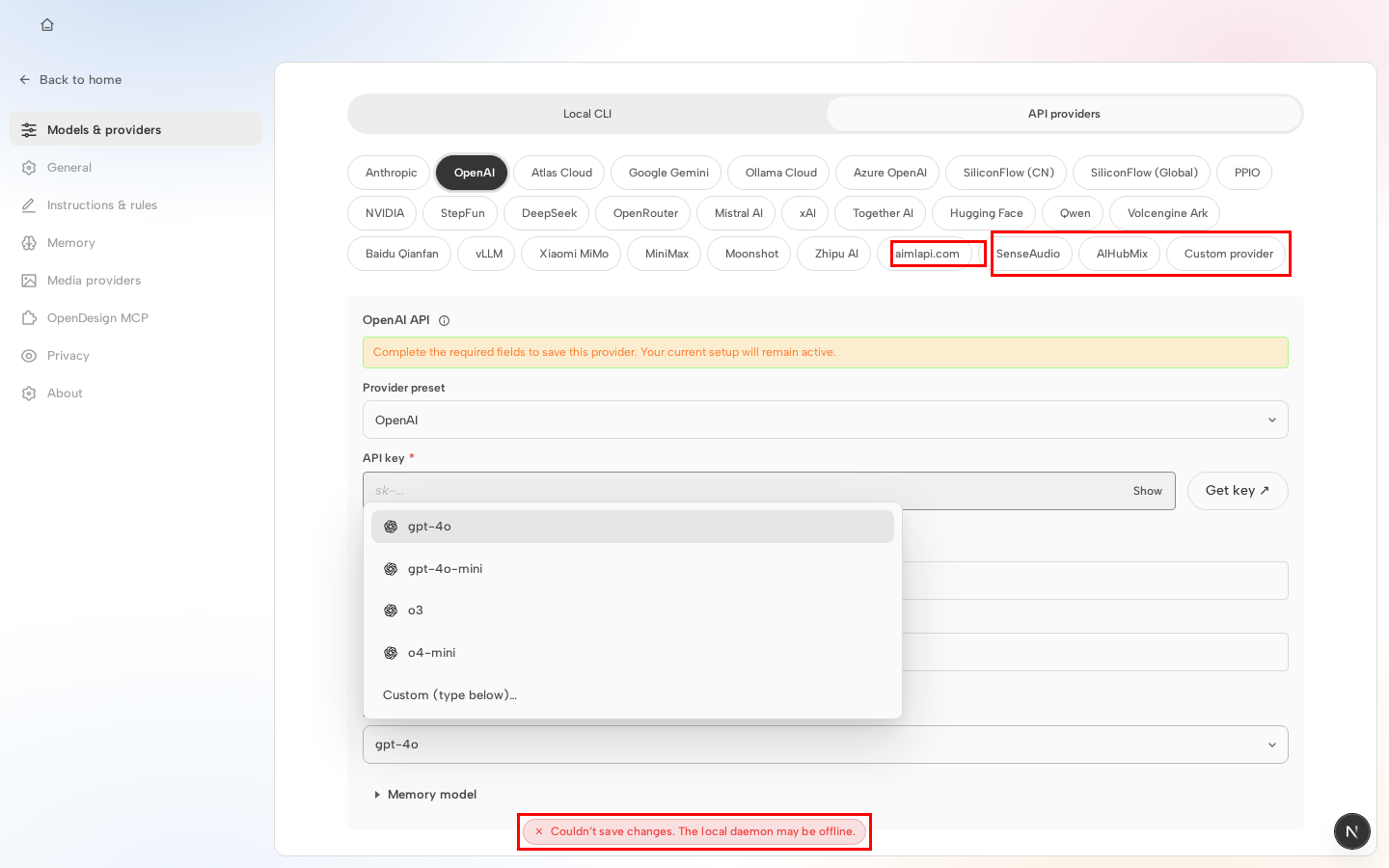The width and height of the screenshot is (1389, 868).
Task: Choose the OpenRouter provider
Action: click(643, 213)
